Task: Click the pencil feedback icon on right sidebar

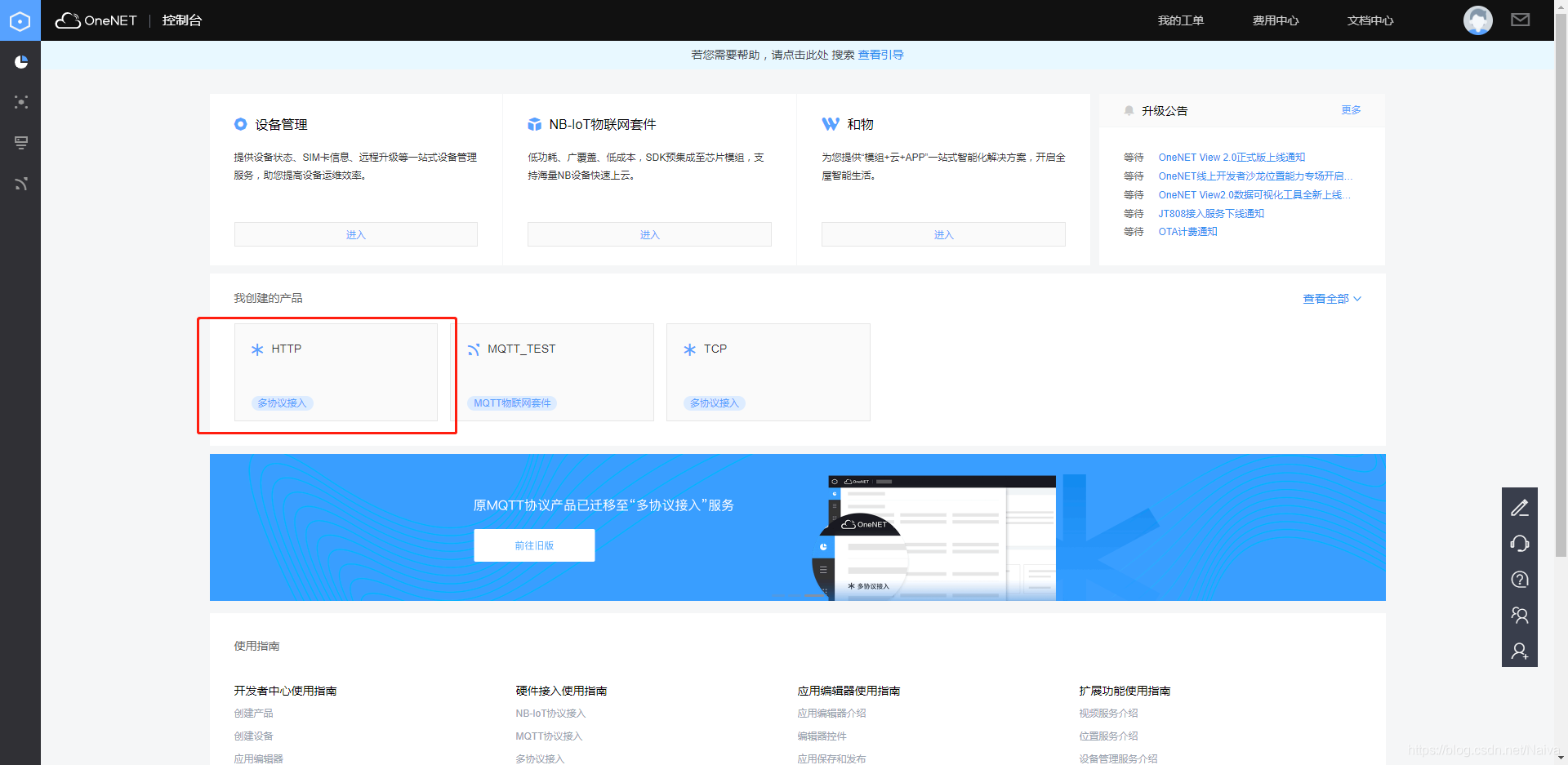Action: pos(1520,508)
